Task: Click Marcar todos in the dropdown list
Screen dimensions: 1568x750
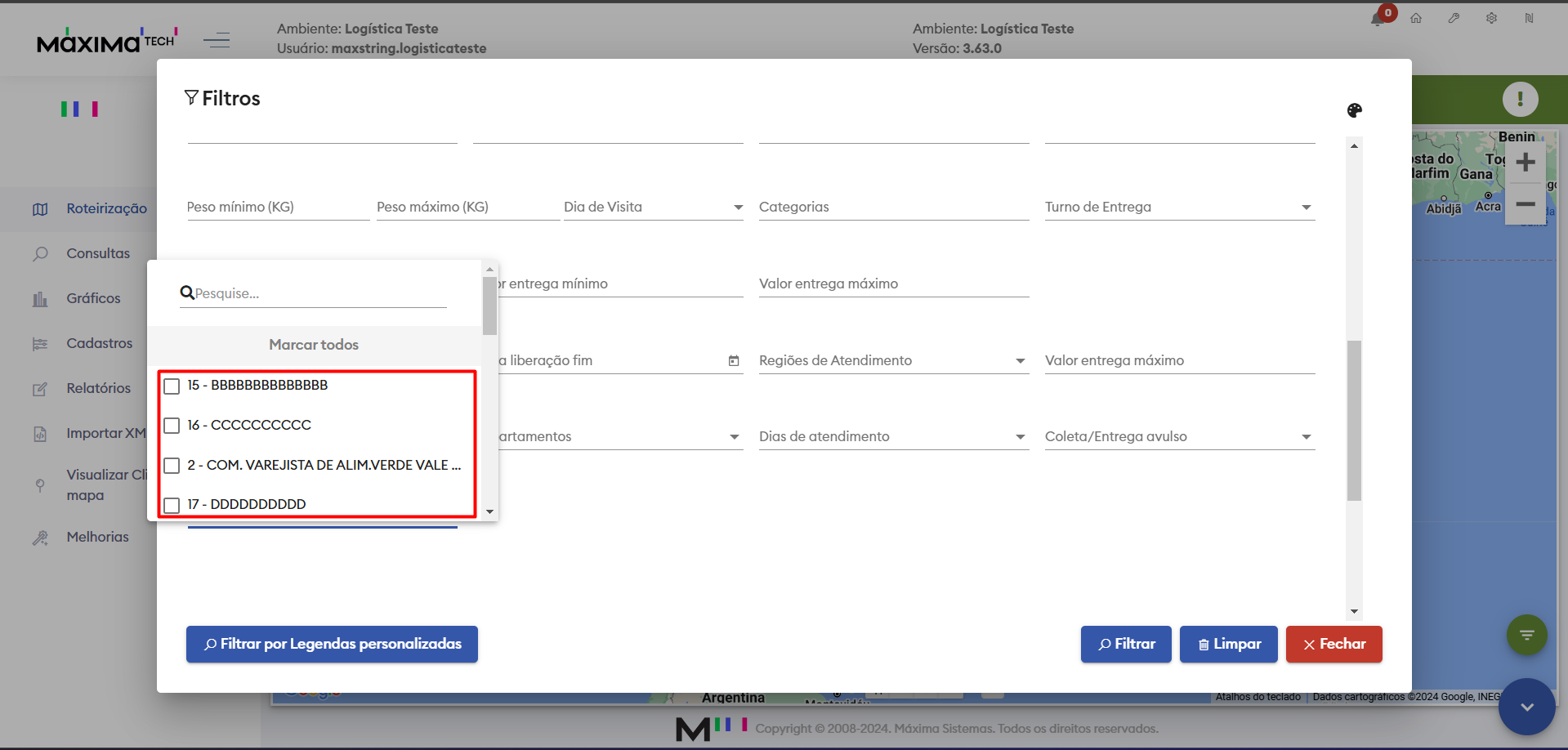Action: pyautogui.click(x=314, y=345)
